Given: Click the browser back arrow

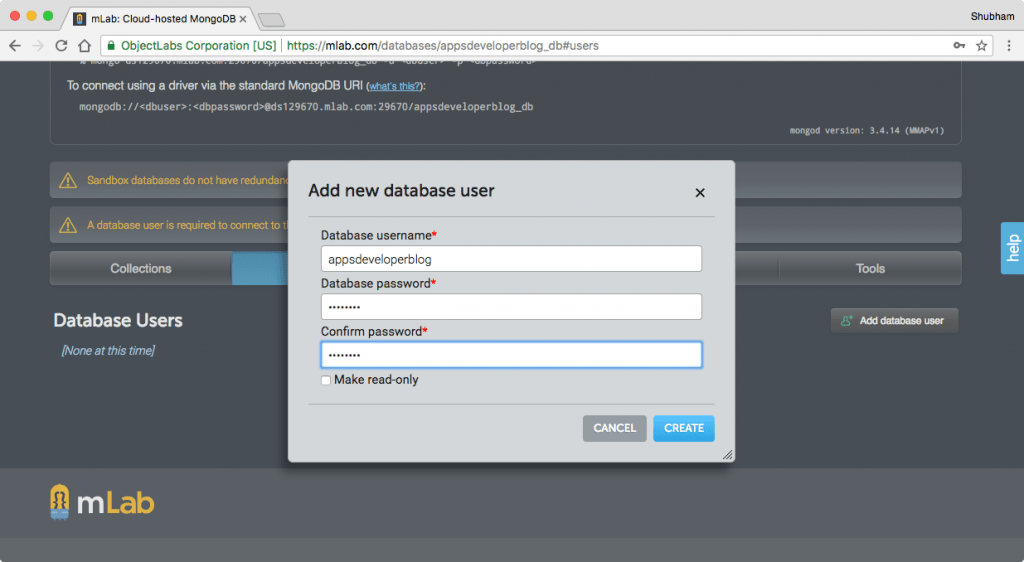Looking at the screenshot, I should (x=15, y=46).
